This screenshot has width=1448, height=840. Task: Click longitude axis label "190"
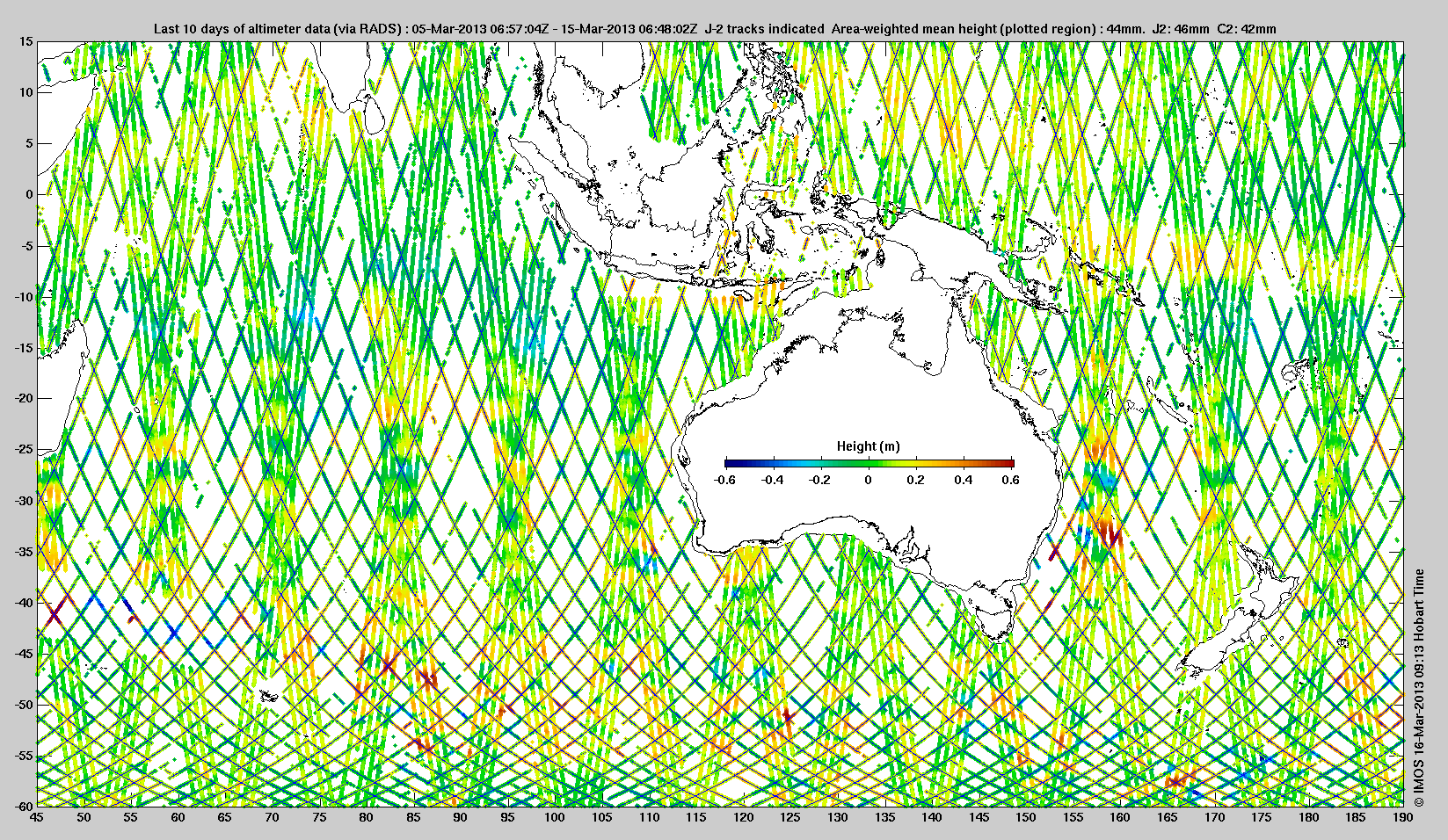pyautogui.click(x=1403, y=817)
